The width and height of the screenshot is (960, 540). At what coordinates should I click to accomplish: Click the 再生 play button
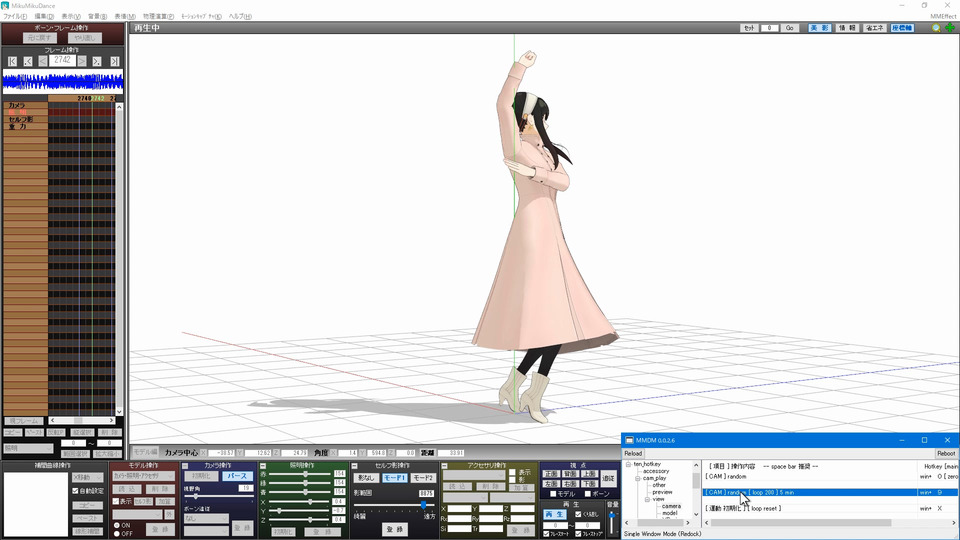click(x=554, y=515)
